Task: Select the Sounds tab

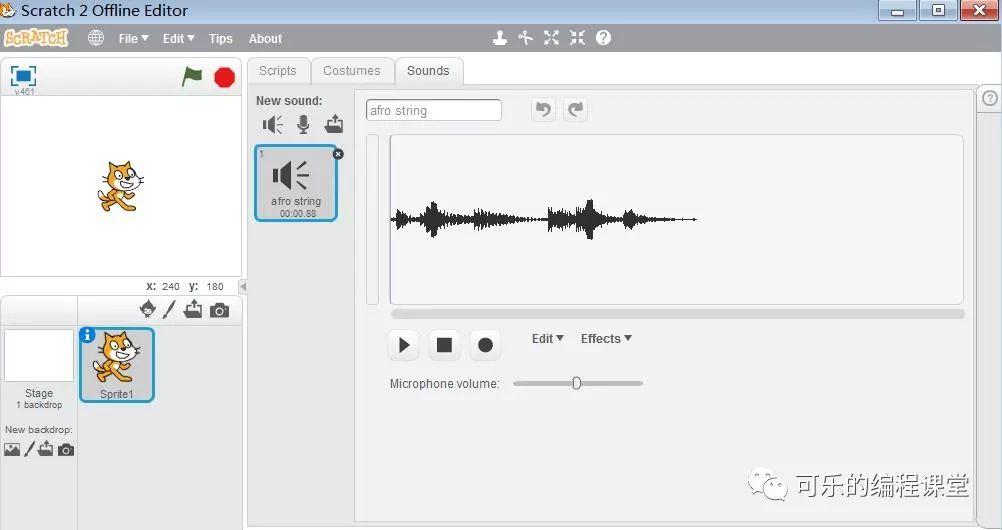Action: 428,71
